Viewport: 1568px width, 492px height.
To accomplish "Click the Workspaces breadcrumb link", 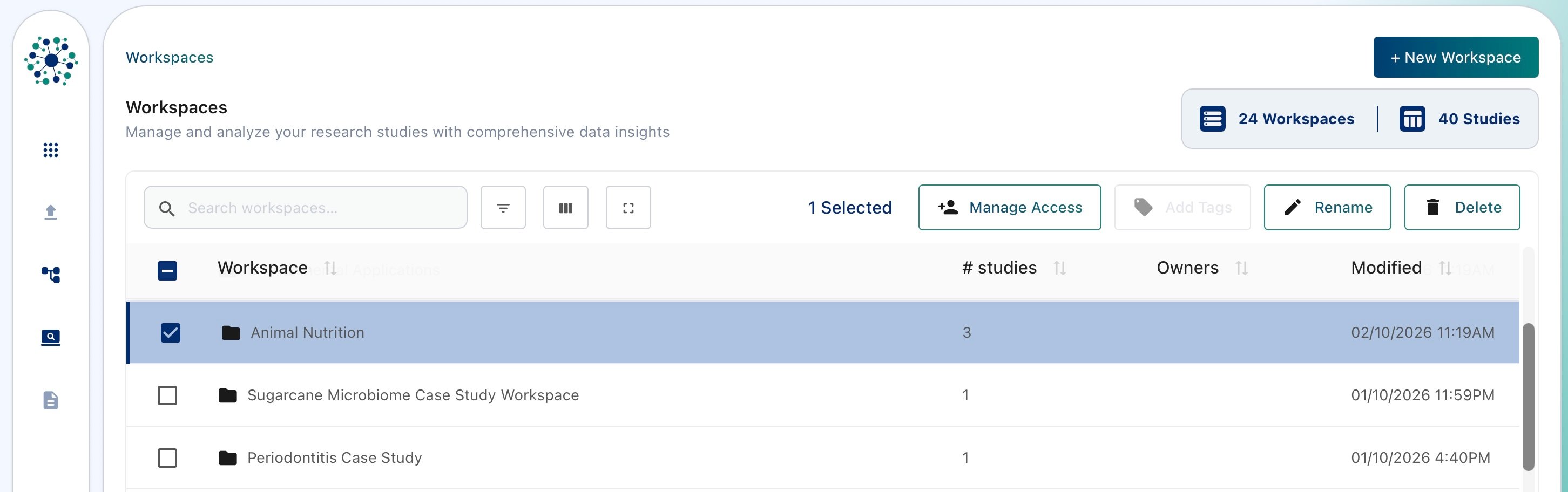I will pyautogui.click(x=169, y=57).
